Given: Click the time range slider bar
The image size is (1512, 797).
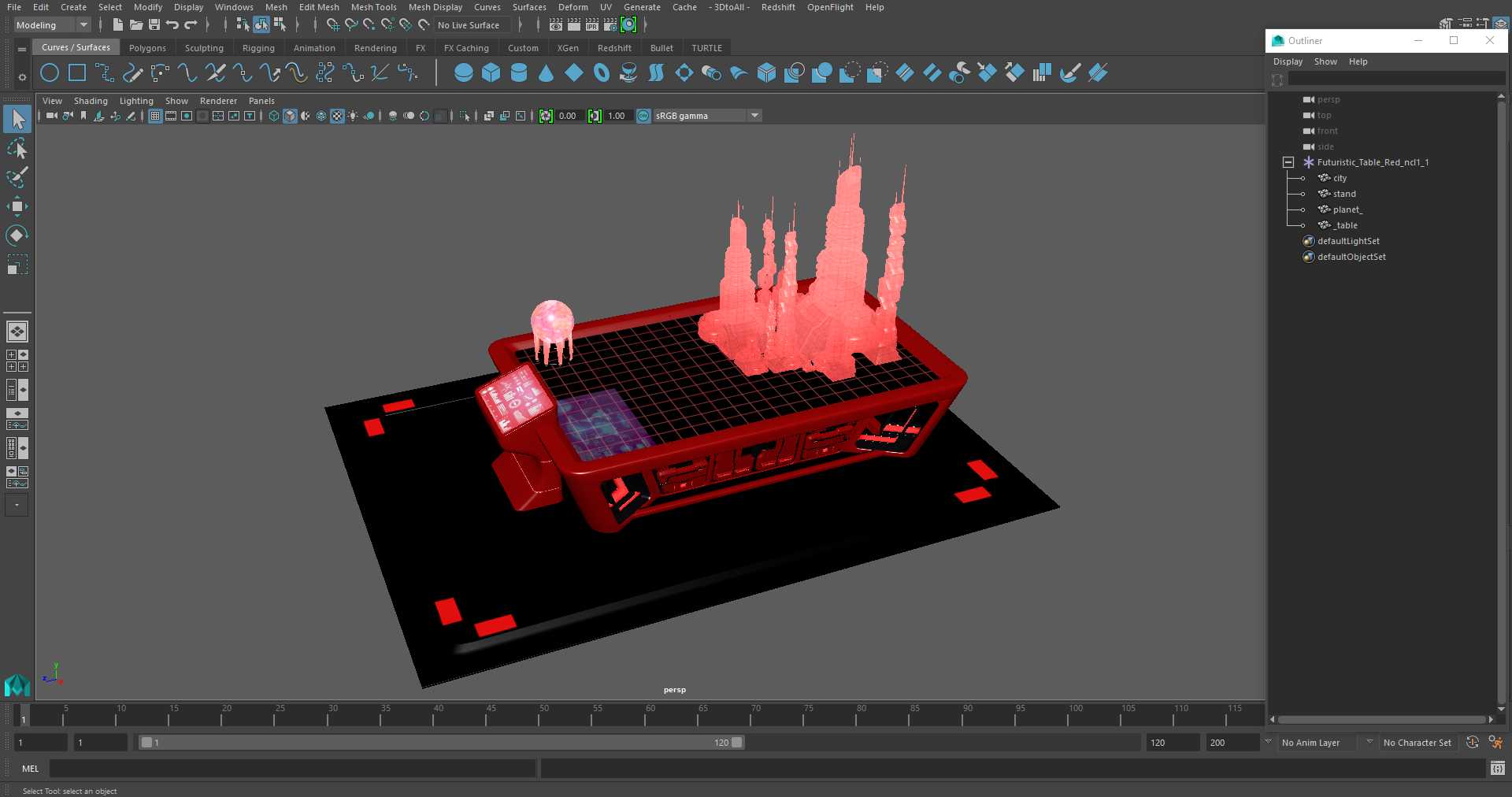Looking at the screenshot, I should point(441,743).
